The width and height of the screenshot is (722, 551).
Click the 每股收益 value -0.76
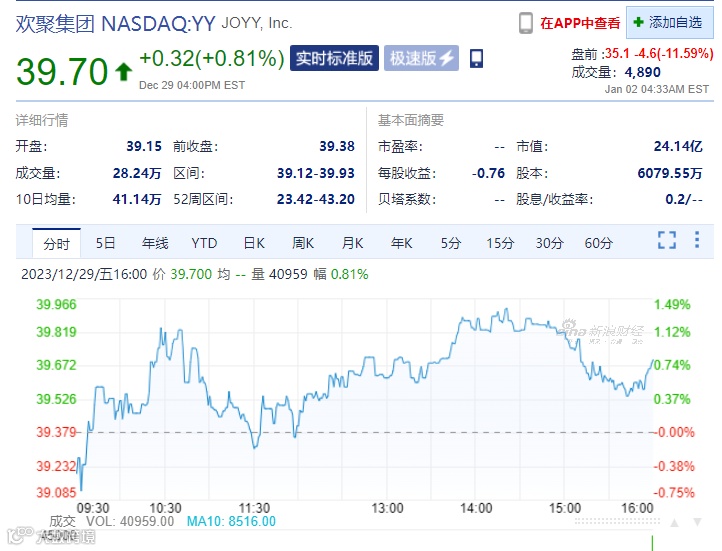(x=488, y=173)
